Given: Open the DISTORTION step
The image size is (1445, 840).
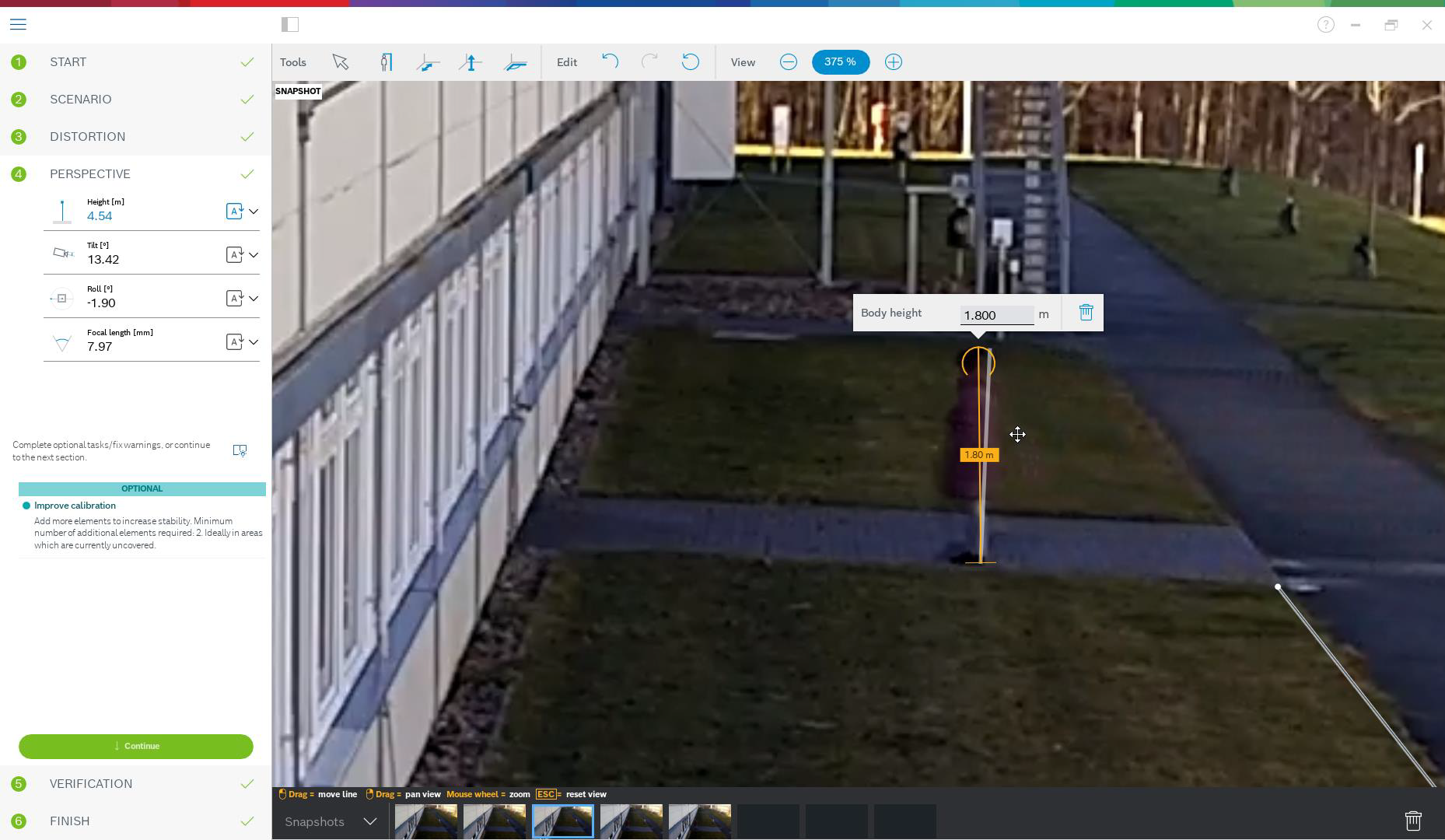Looking at the screenshot, I should click(x=87, y=137).
